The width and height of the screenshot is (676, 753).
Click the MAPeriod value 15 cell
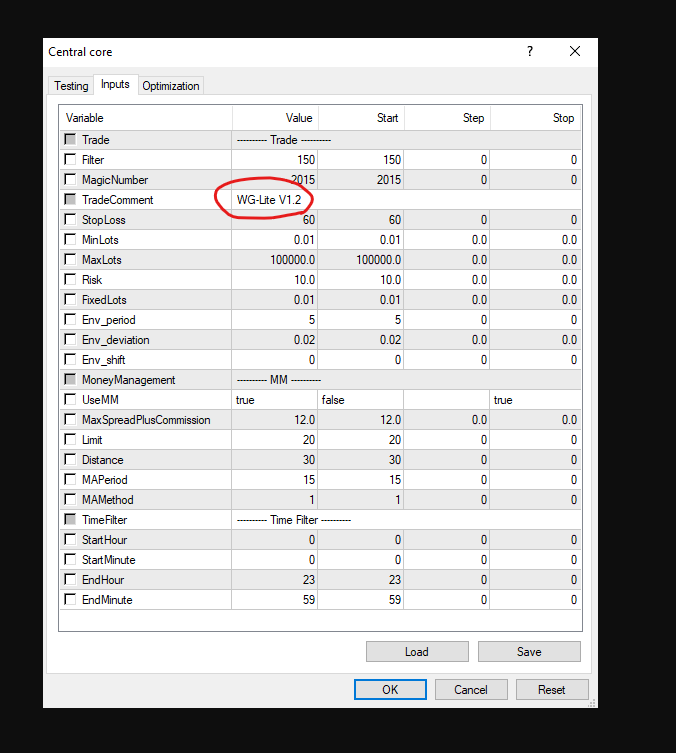[275, 480]
